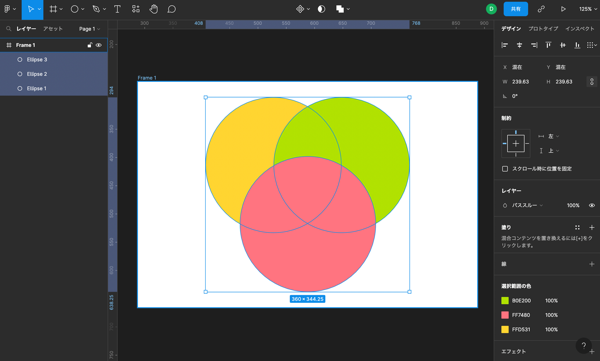Switch to Design tab
Viewport: 600px width, 361px height.
511,29
